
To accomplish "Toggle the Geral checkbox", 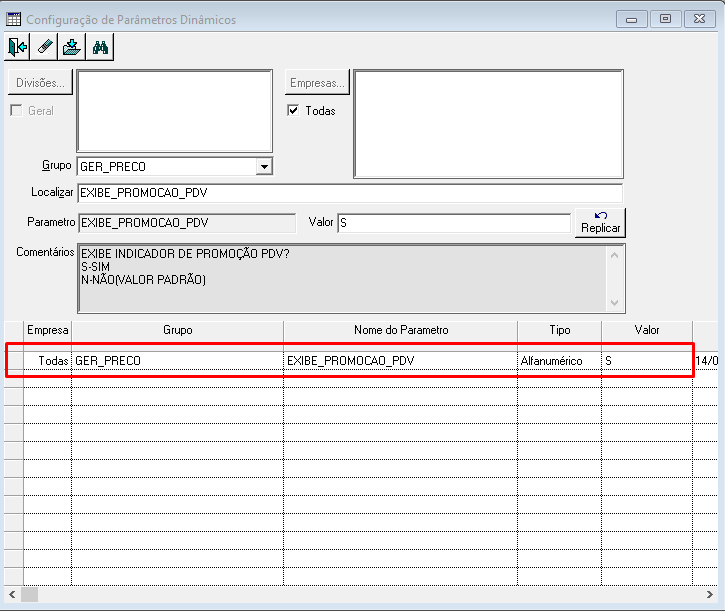I will [x=16, y=111].
